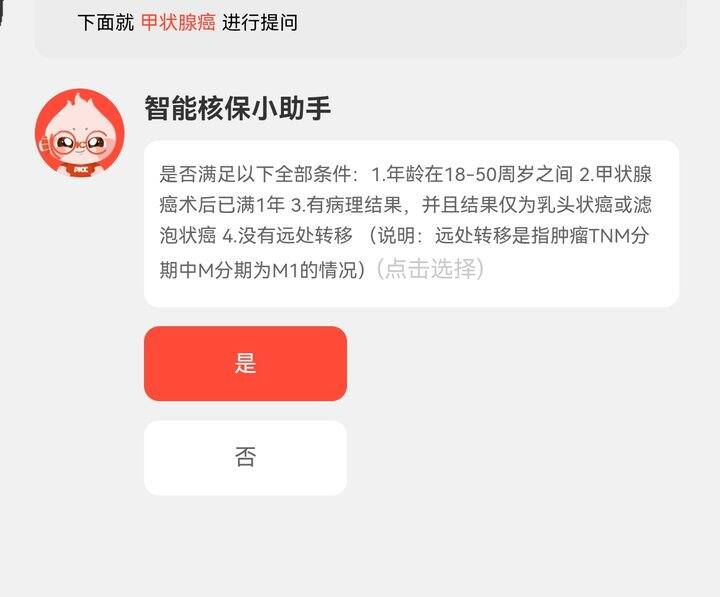Choose the white 否 answer
Screen dimensions: 720x597
245,458
